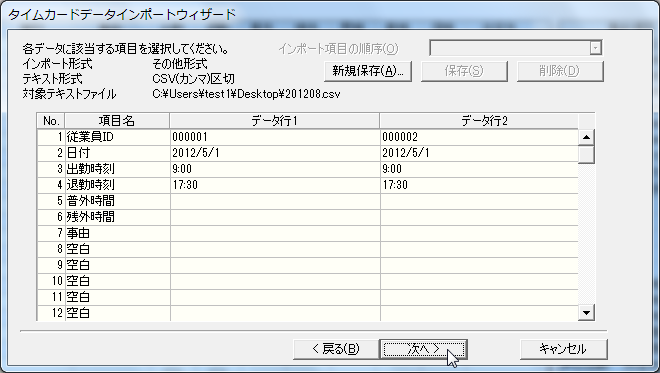Select the 空白 cell in row 8

(x=117, y=249)
